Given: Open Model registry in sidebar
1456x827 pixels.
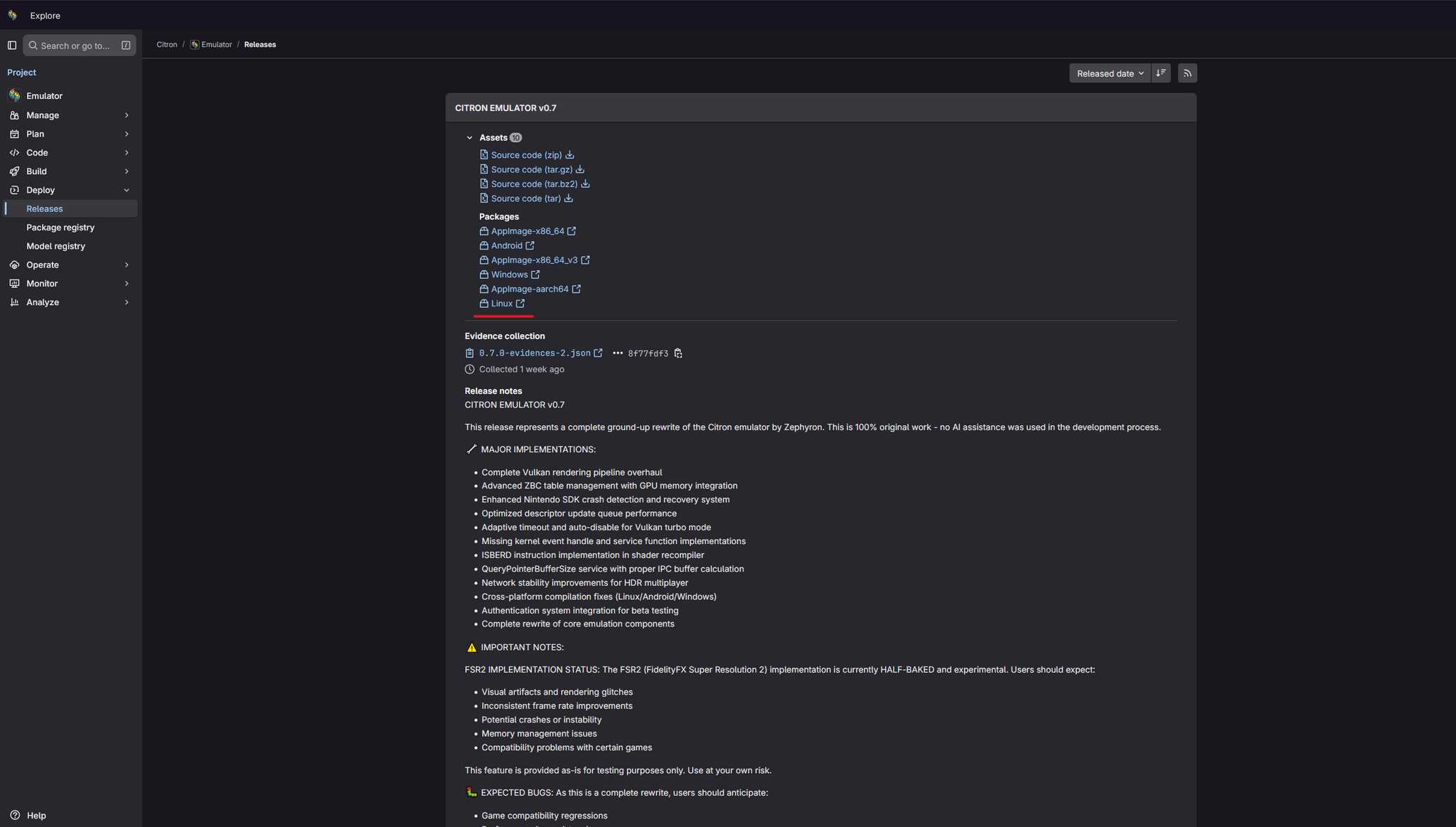Looking at the screenshot, I should point(55,246).
